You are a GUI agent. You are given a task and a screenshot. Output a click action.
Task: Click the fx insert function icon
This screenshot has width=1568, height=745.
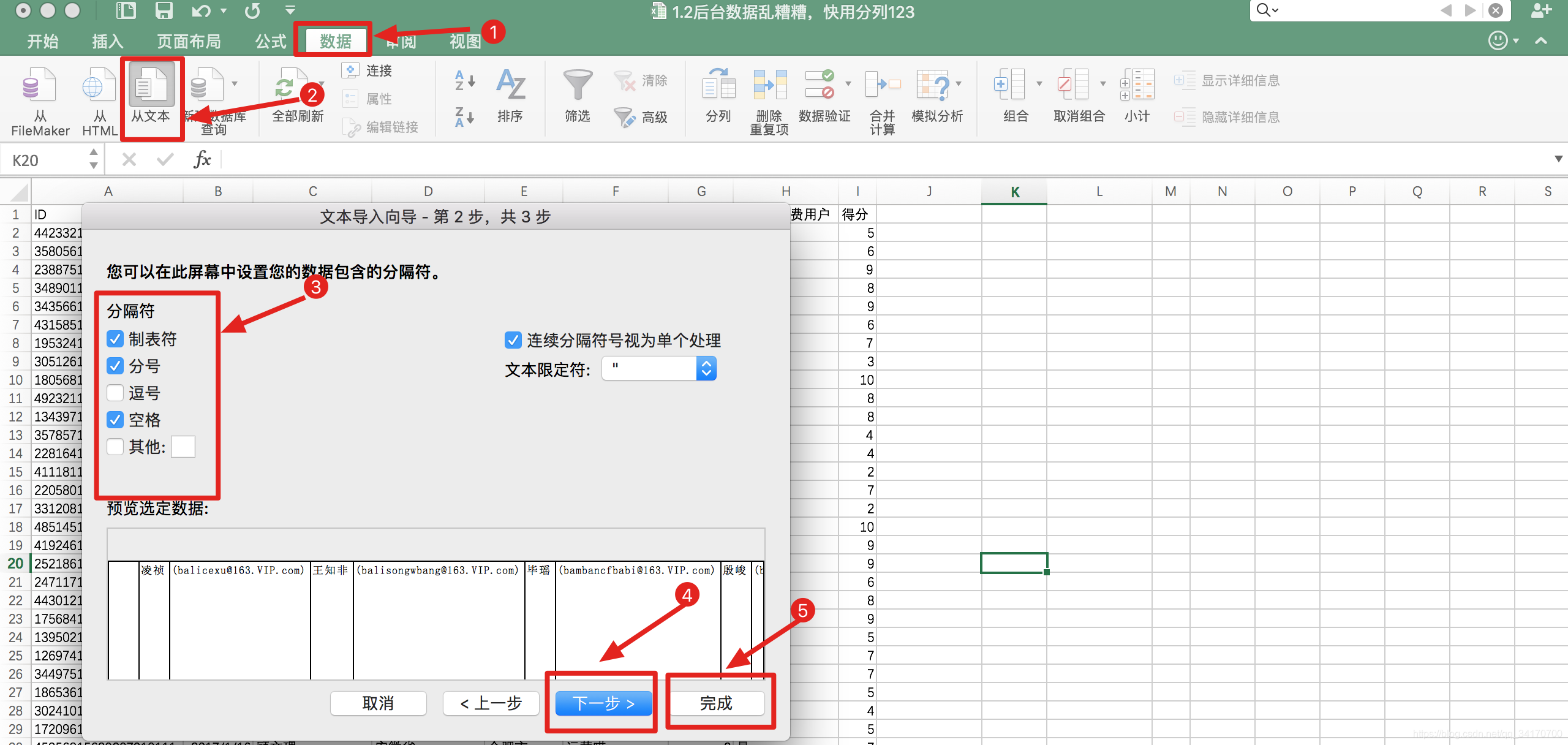pos(202,160)
